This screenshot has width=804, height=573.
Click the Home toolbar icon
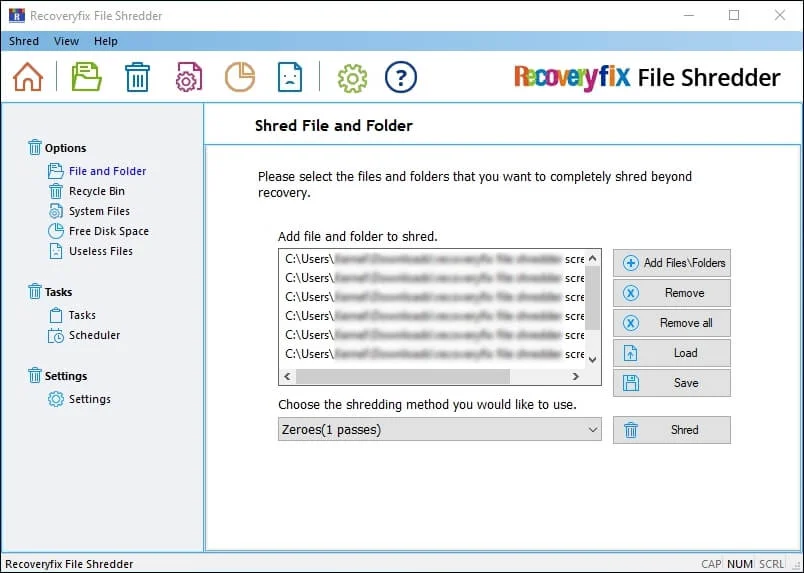[x=28, y=77]
